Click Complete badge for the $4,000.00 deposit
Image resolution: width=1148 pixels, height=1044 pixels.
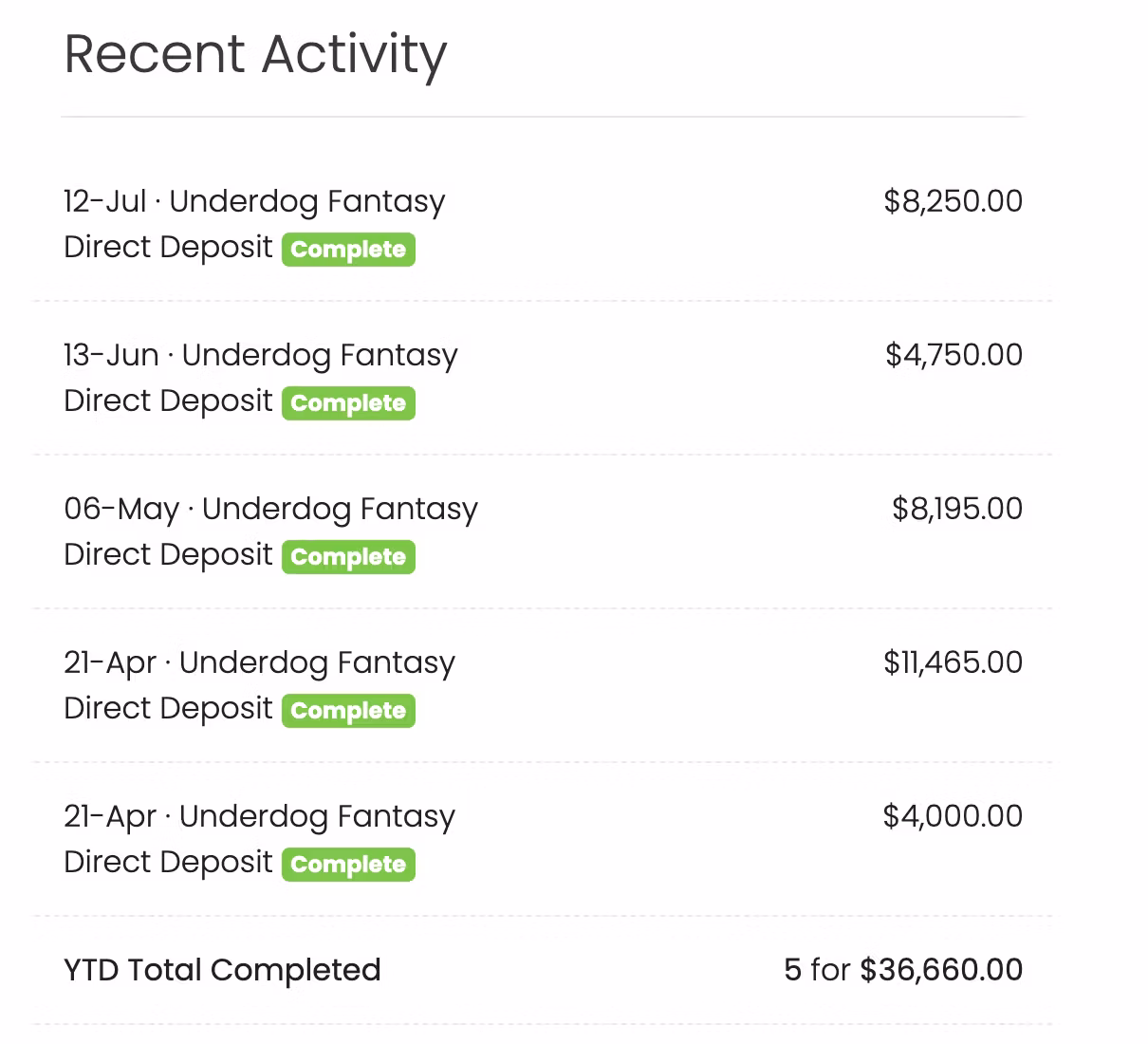348,865
